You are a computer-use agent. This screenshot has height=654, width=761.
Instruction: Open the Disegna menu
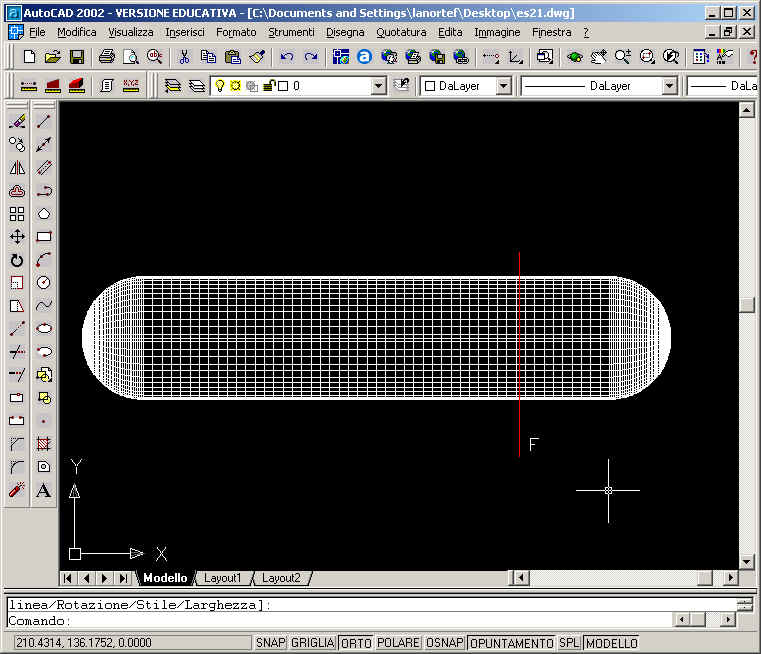click(345, 32)
